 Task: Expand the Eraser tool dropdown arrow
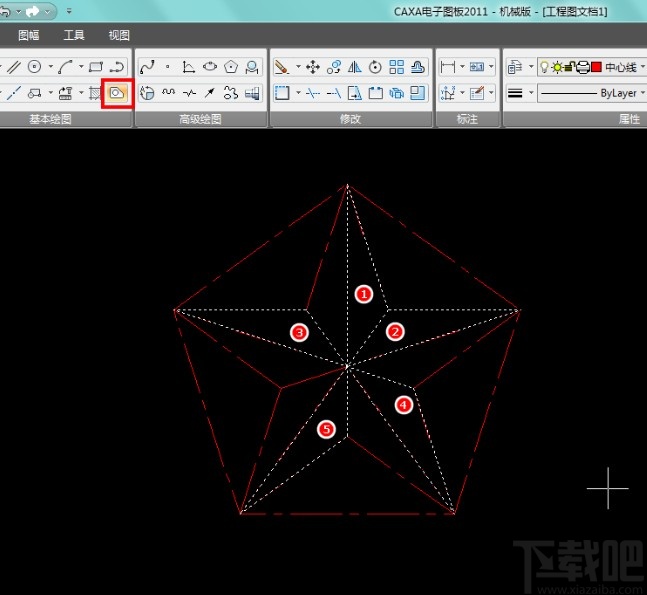pos(298,66)
